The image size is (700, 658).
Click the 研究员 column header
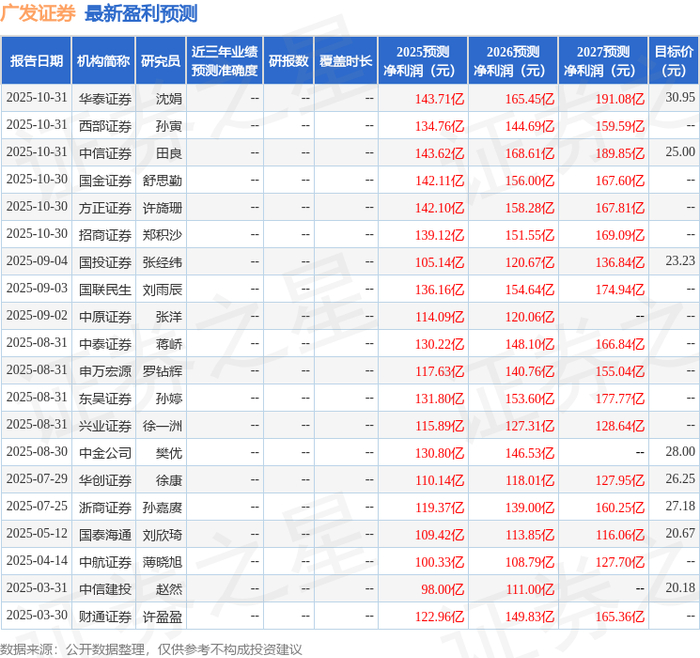pyautogui.click(x=160, y=61)
